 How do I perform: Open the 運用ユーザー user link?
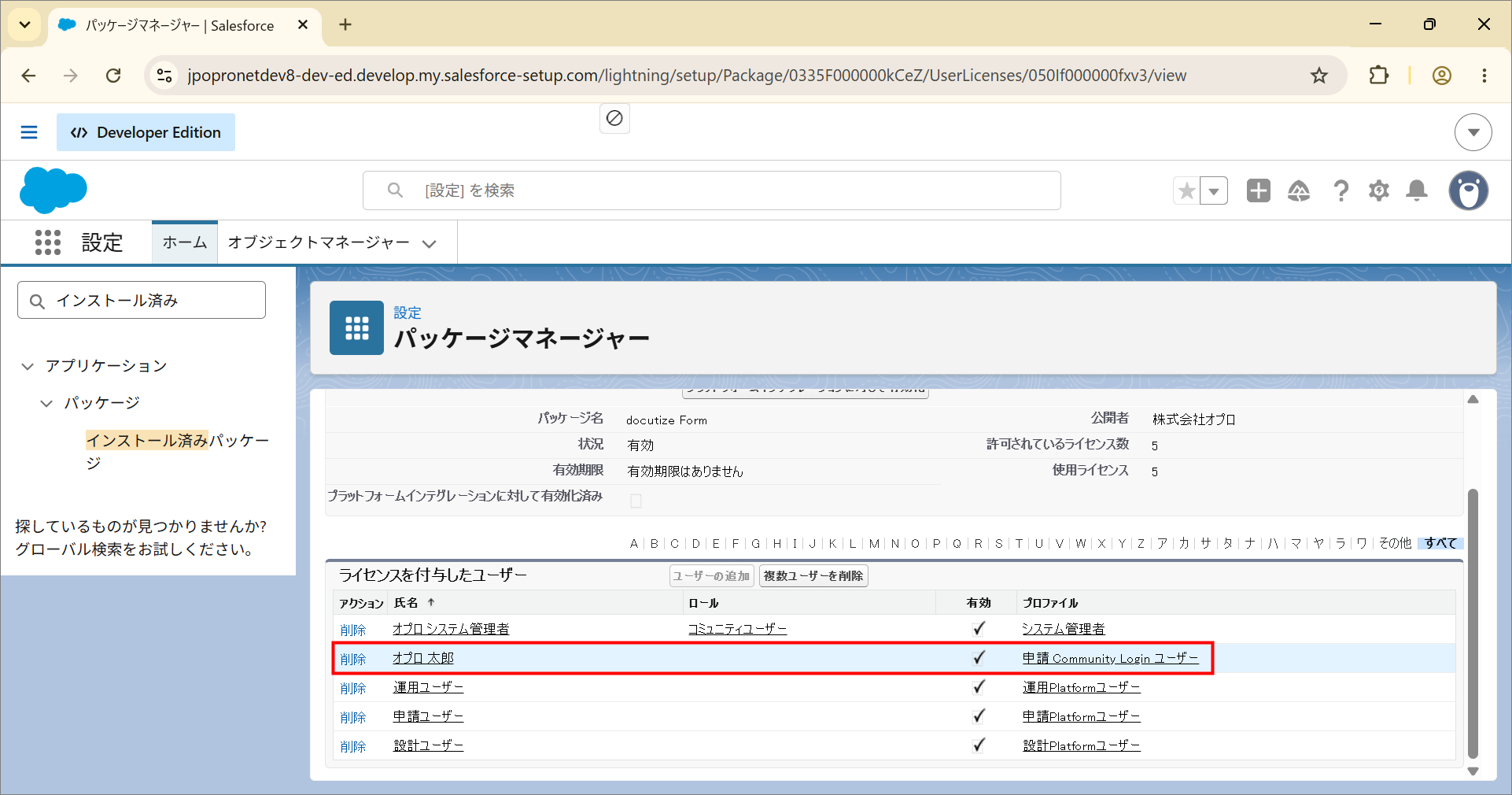click(428, 687)
